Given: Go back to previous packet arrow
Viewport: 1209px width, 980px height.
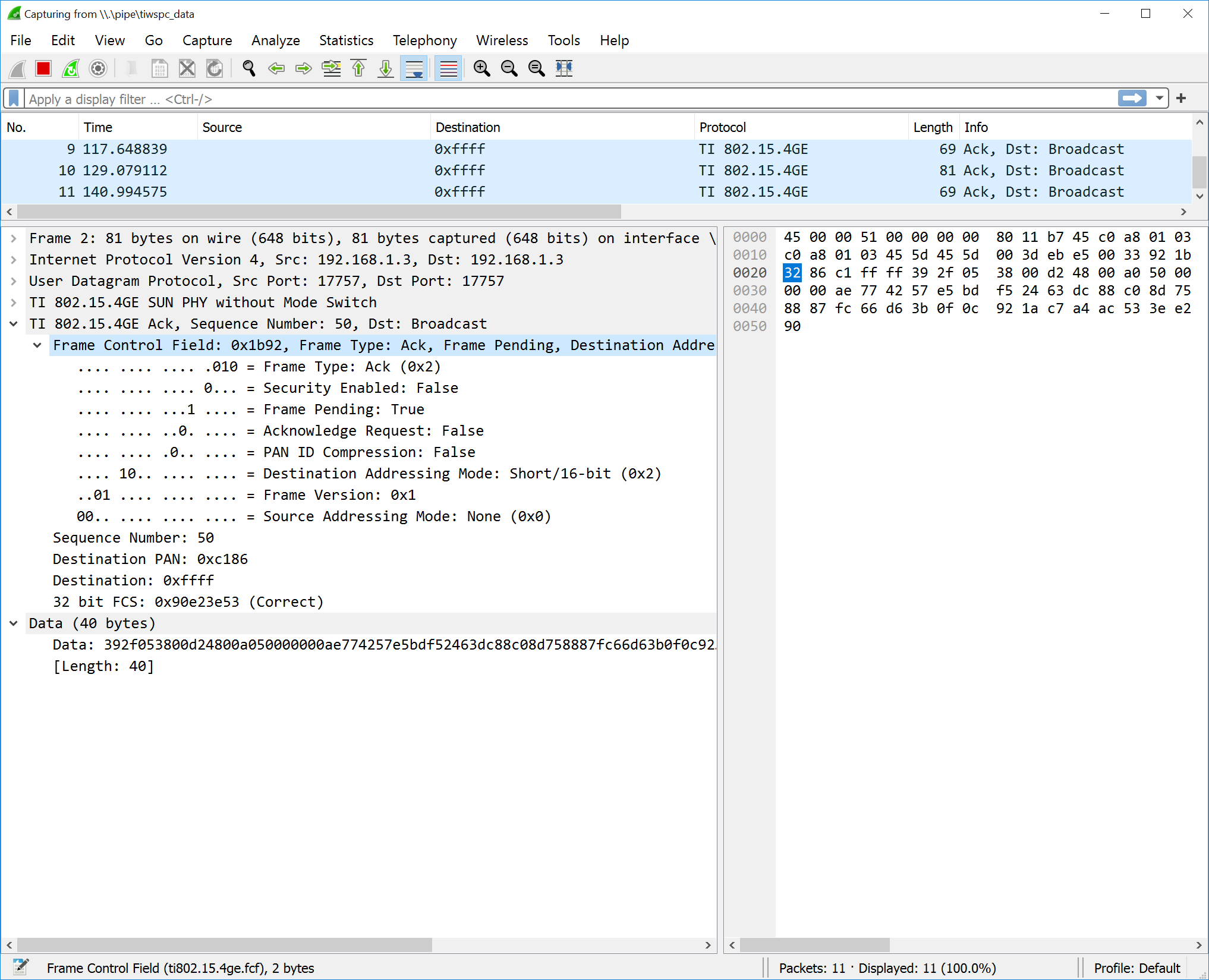Looking at the screenshot, I should [276, 69].
